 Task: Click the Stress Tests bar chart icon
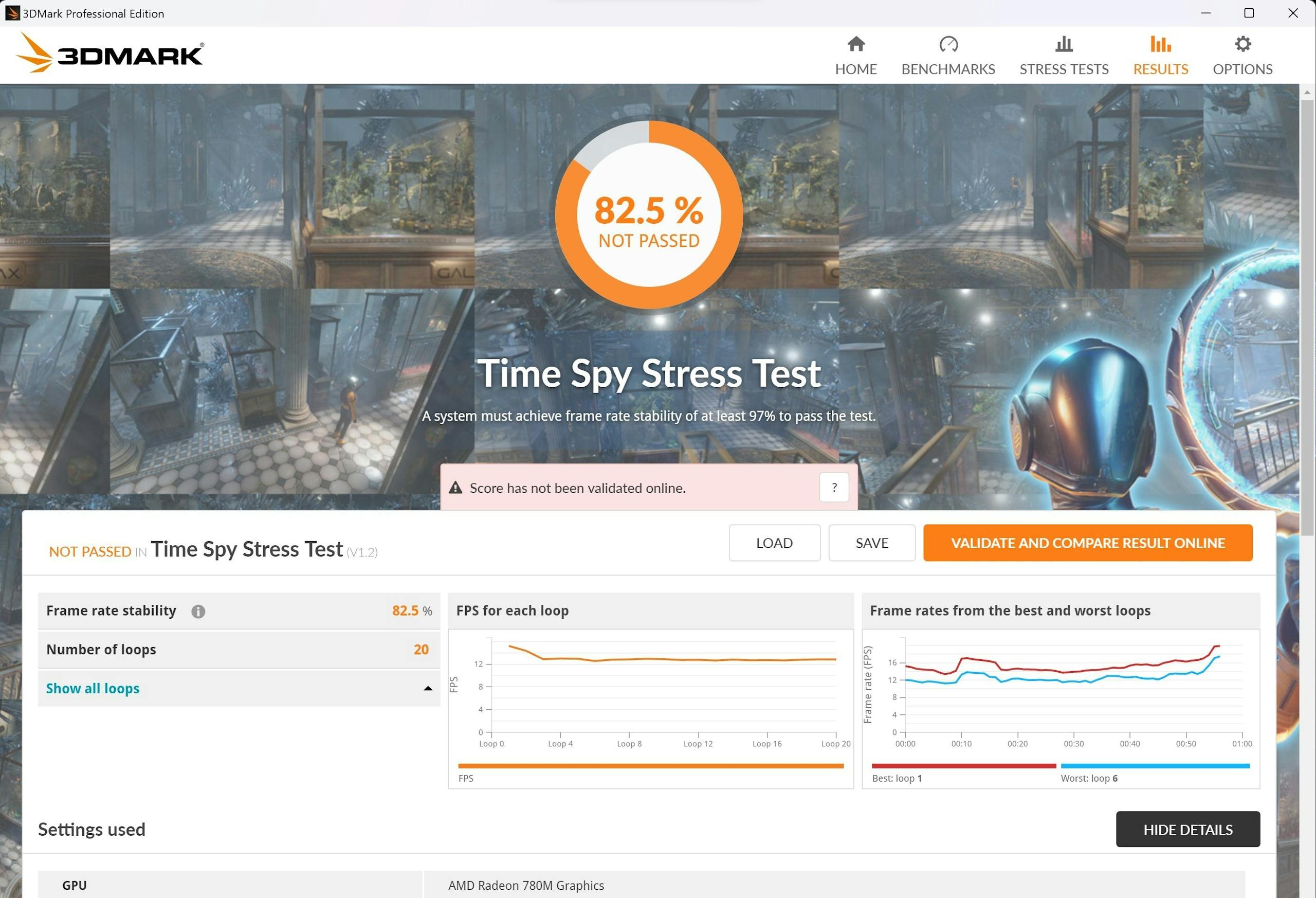tap(1064, 44)
